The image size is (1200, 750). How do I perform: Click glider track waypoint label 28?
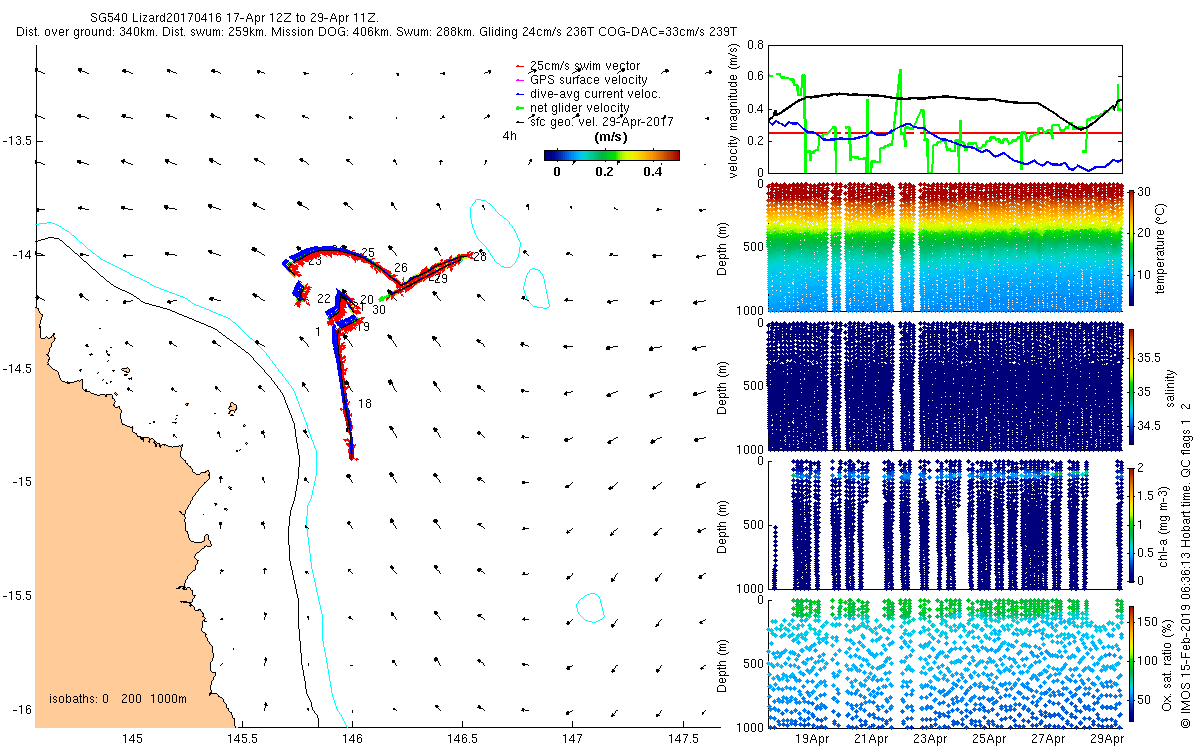[x=480, y=258]
